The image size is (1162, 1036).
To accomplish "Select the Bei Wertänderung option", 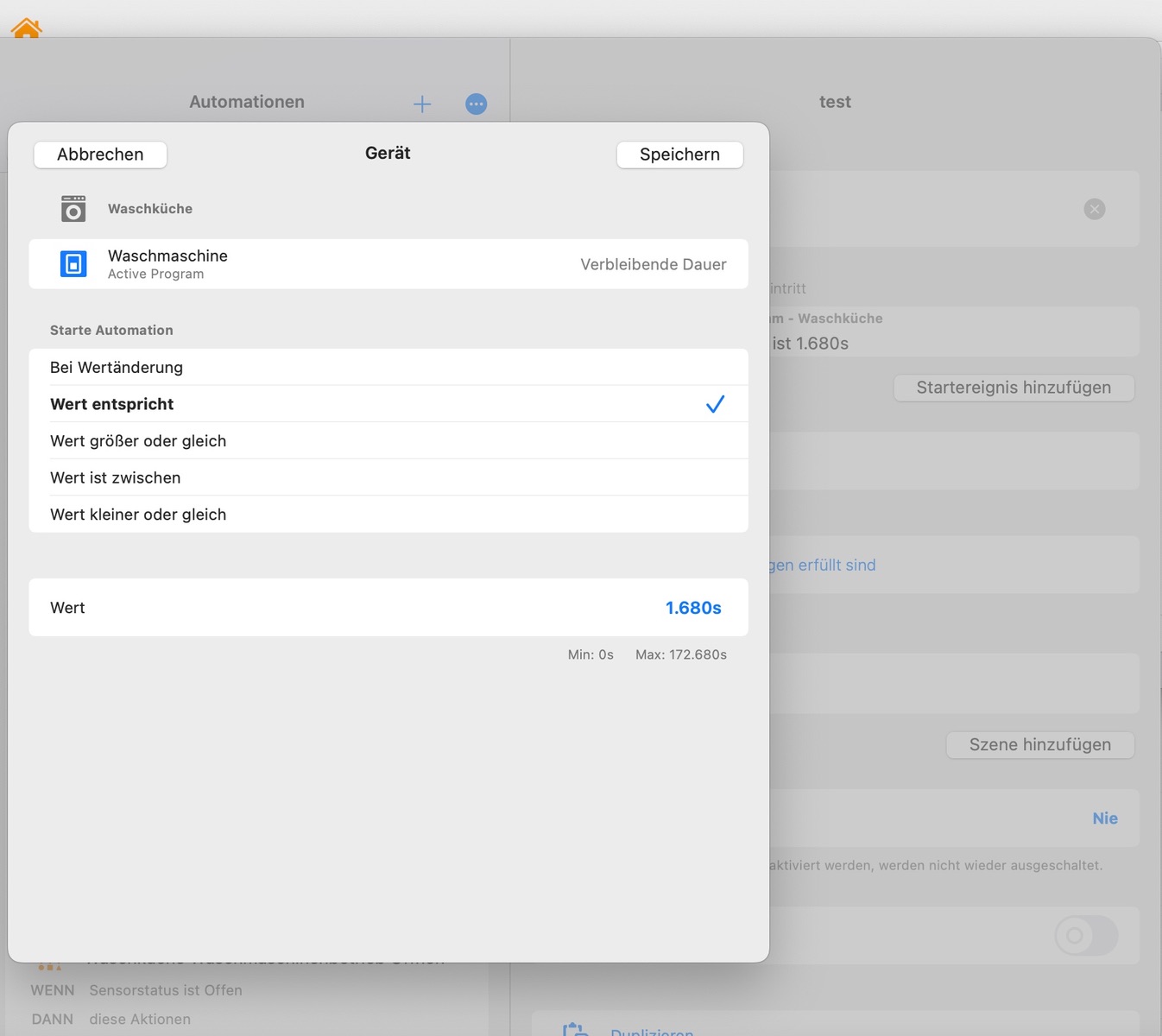I will pos(117,368).
